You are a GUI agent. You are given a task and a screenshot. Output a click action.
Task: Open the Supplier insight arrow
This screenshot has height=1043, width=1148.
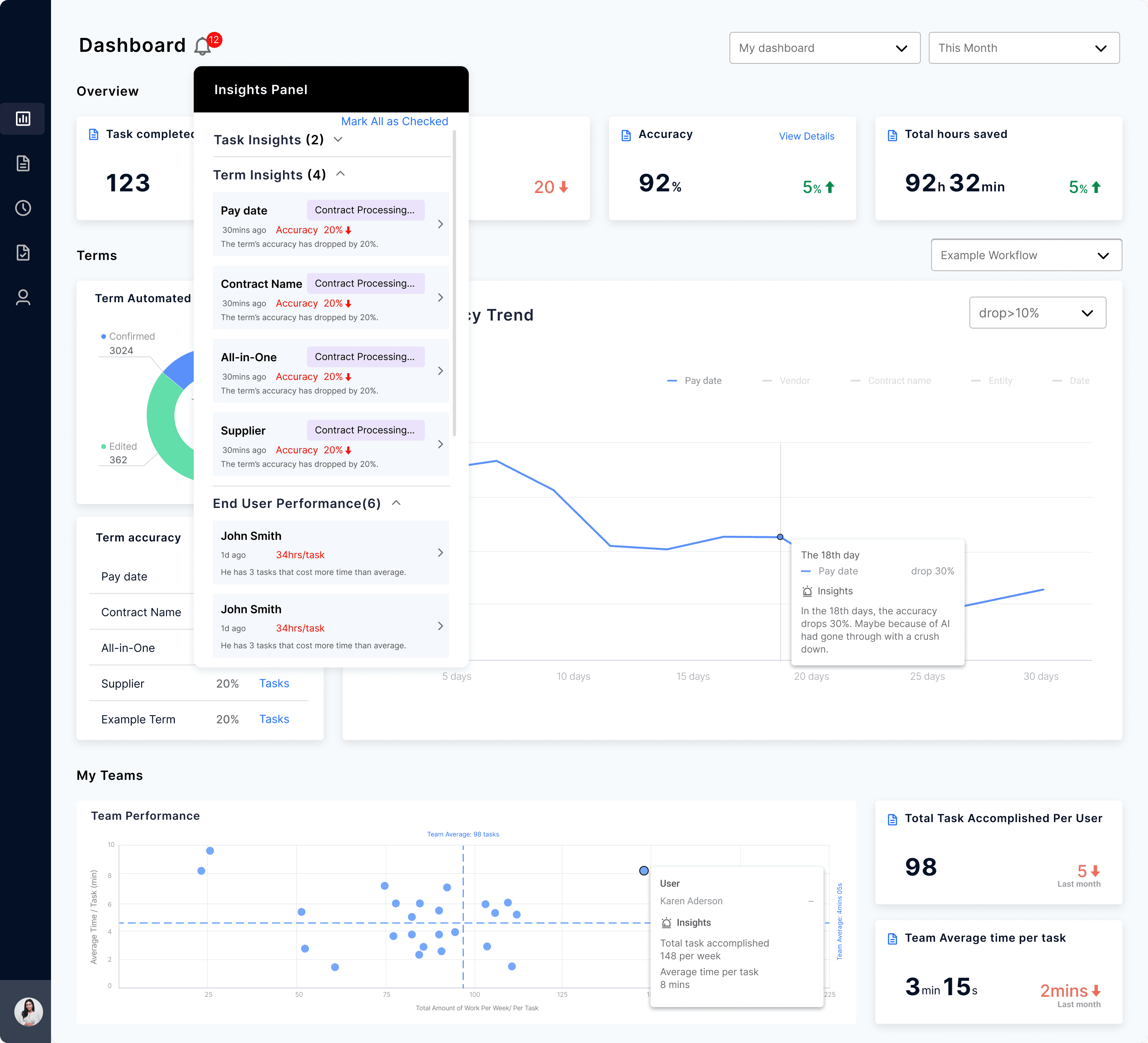tap(440, 444)
